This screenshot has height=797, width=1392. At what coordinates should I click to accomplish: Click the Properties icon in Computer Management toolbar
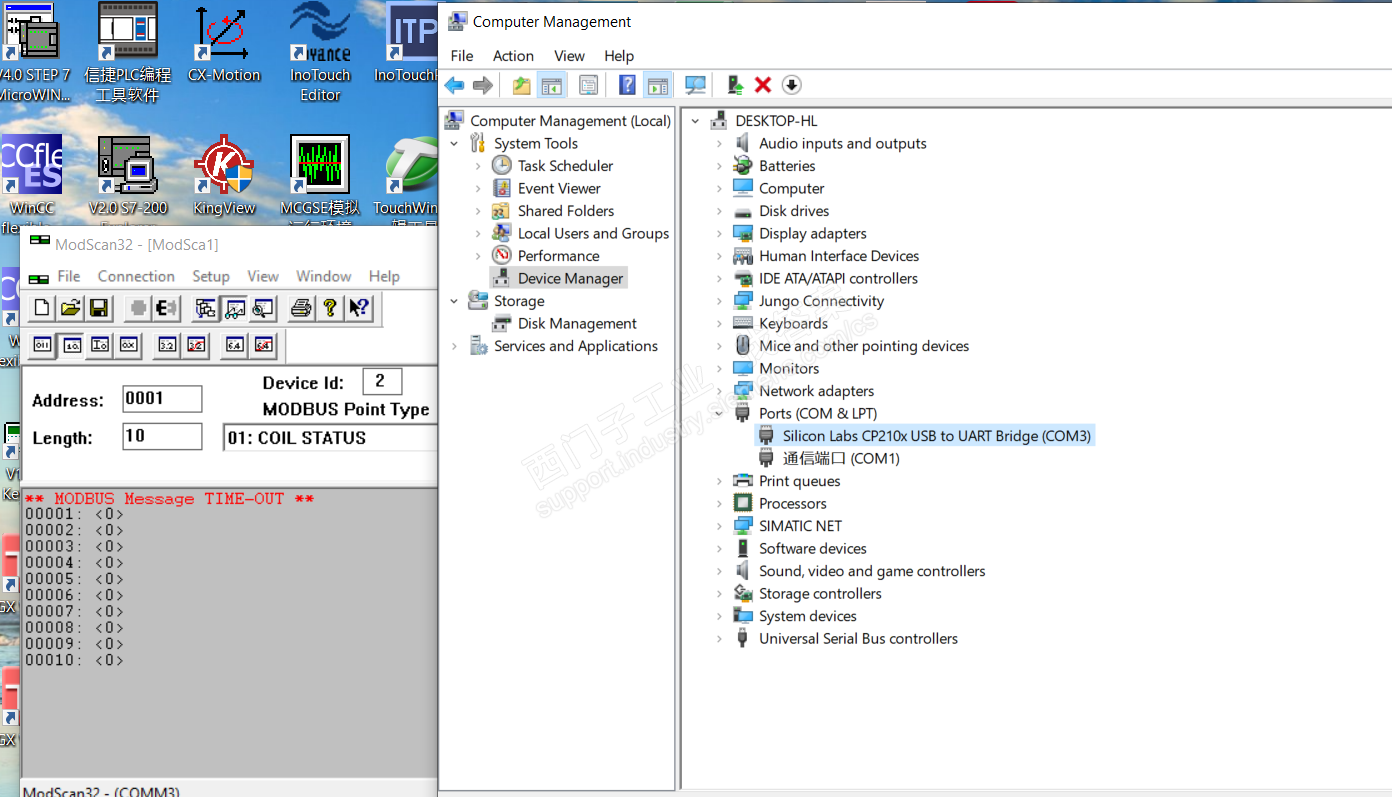588,85
